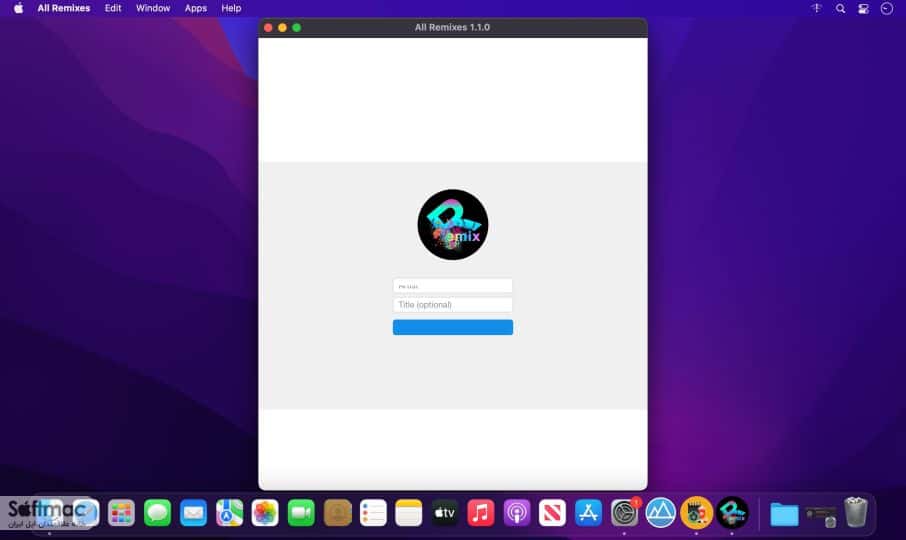Click the round icon at menu bar end
The width and height of the screenshot is (906, 540).
pos(887,8)
